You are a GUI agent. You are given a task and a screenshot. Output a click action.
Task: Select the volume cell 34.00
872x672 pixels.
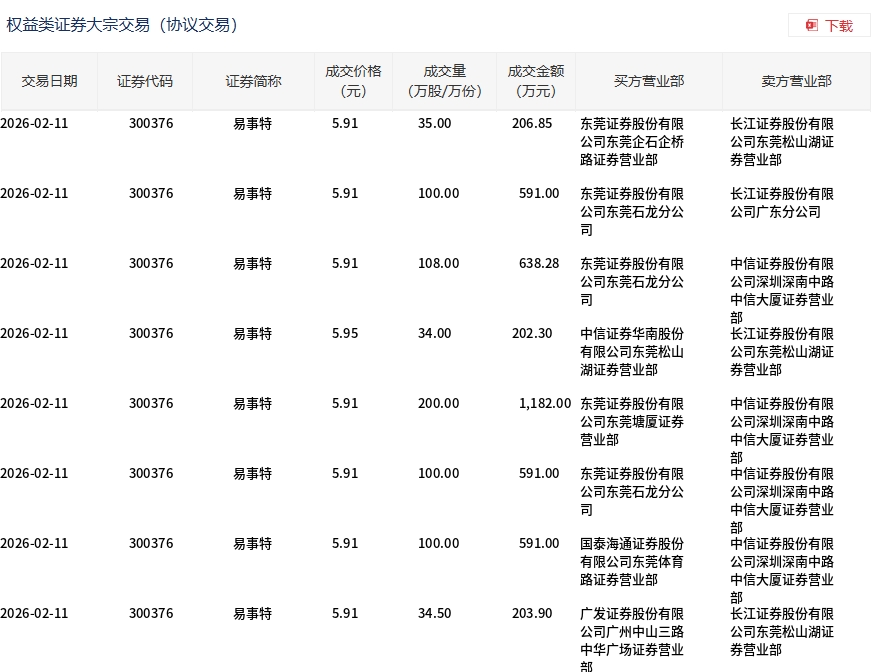(434, 334)
